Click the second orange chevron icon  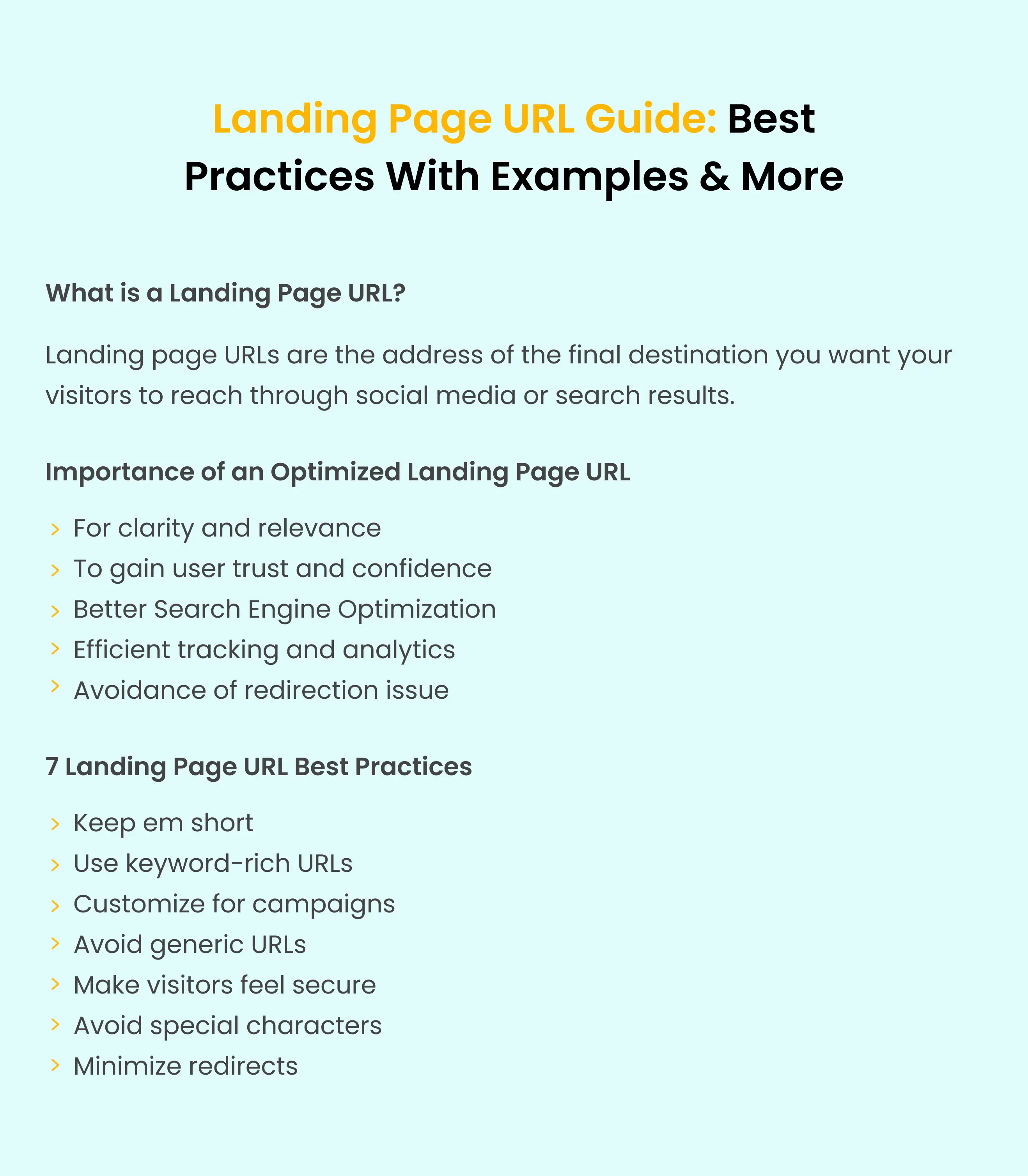(55, 568)
